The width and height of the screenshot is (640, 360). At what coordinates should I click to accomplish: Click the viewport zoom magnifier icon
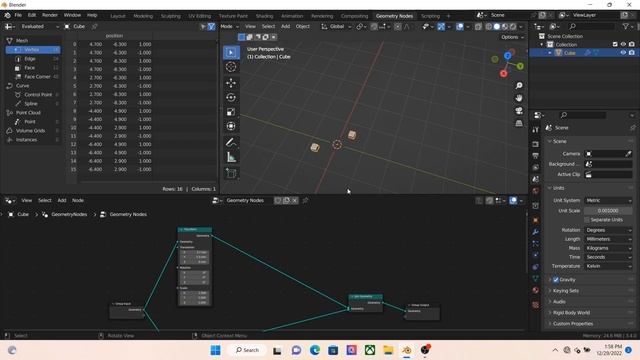[519, 86]
